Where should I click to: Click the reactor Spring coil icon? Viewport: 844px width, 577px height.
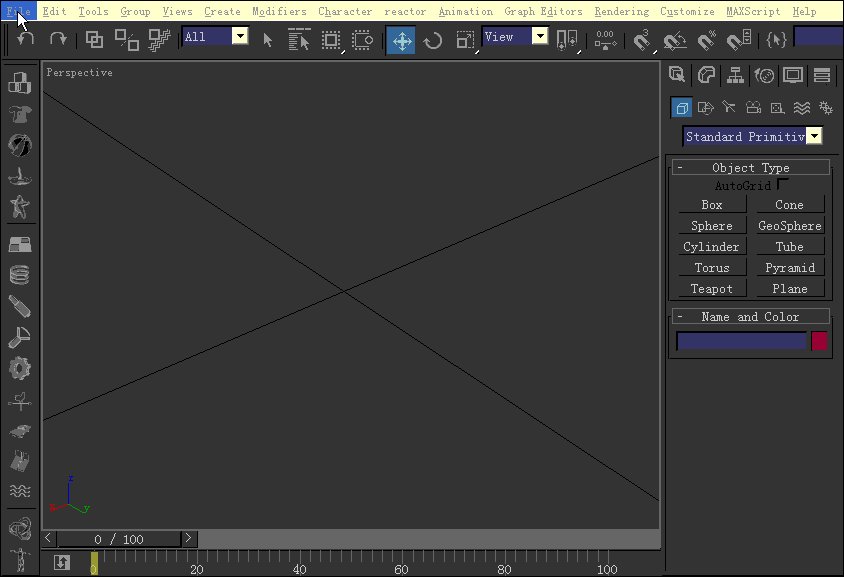[20, 275]
